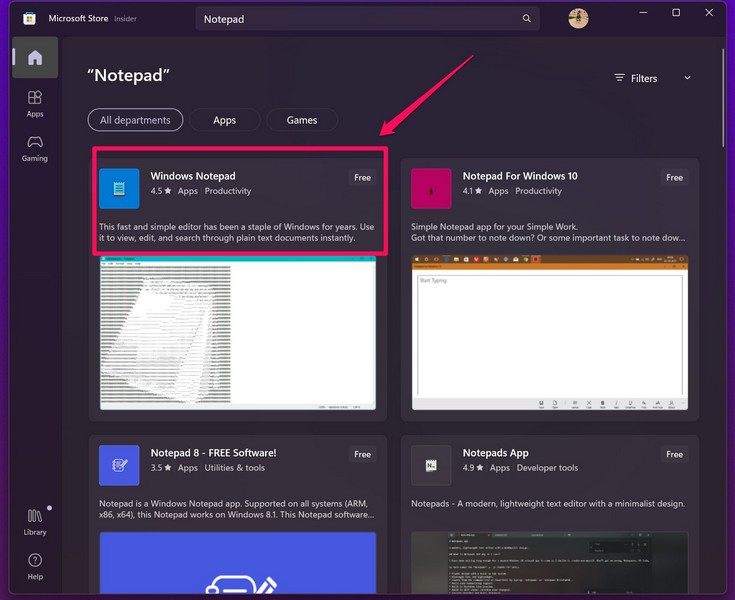Switch to the Apps filter tab
This screenshot has height=600, width=735.
[225, 120]
